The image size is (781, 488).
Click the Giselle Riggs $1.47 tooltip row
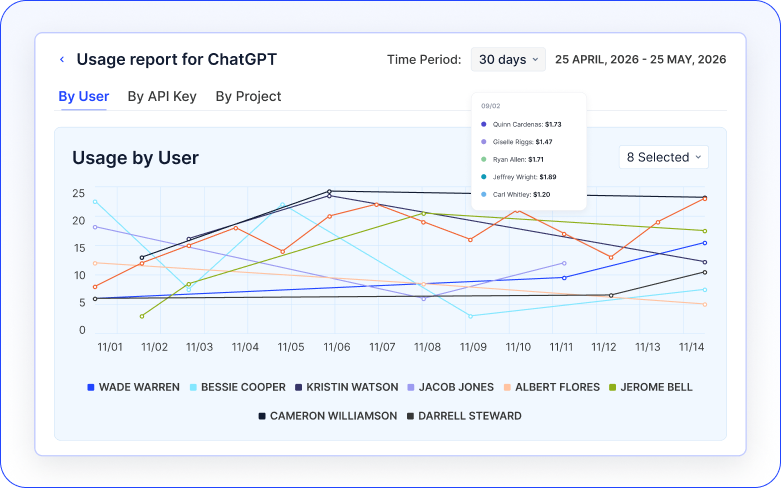click(517, 142)
